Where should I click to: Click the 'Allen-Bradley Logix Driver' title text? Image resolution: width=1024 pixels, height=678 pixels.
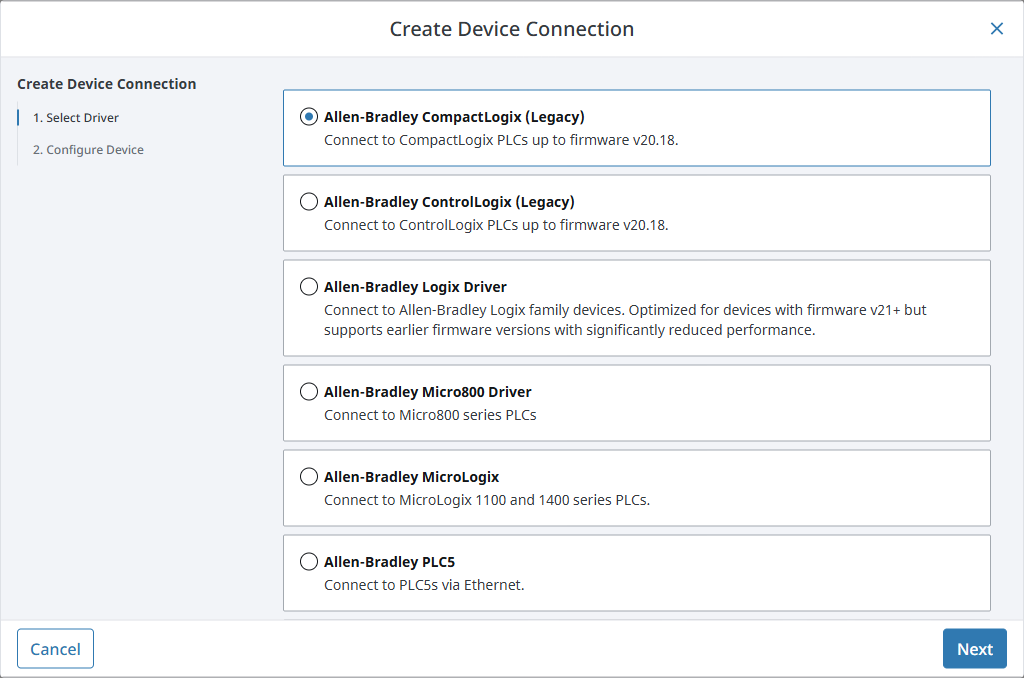(415, 287)
